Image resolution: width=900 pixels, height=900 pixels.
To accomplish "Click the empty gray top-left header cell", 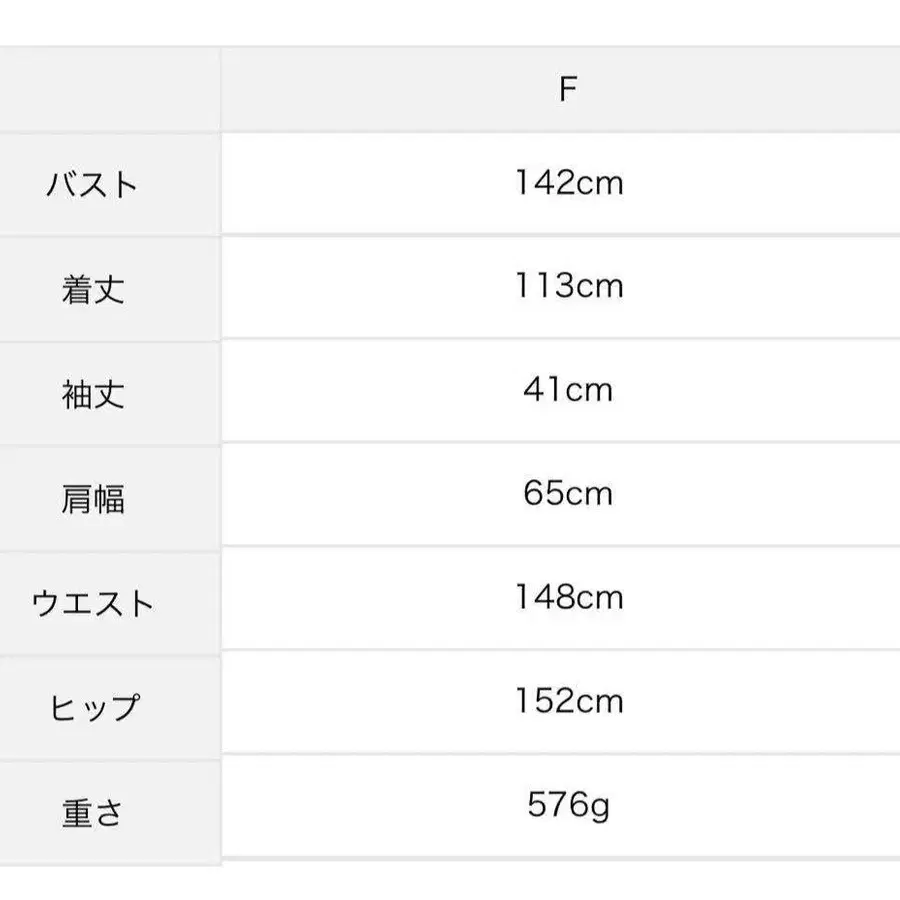I will click(x=108, y=90).
